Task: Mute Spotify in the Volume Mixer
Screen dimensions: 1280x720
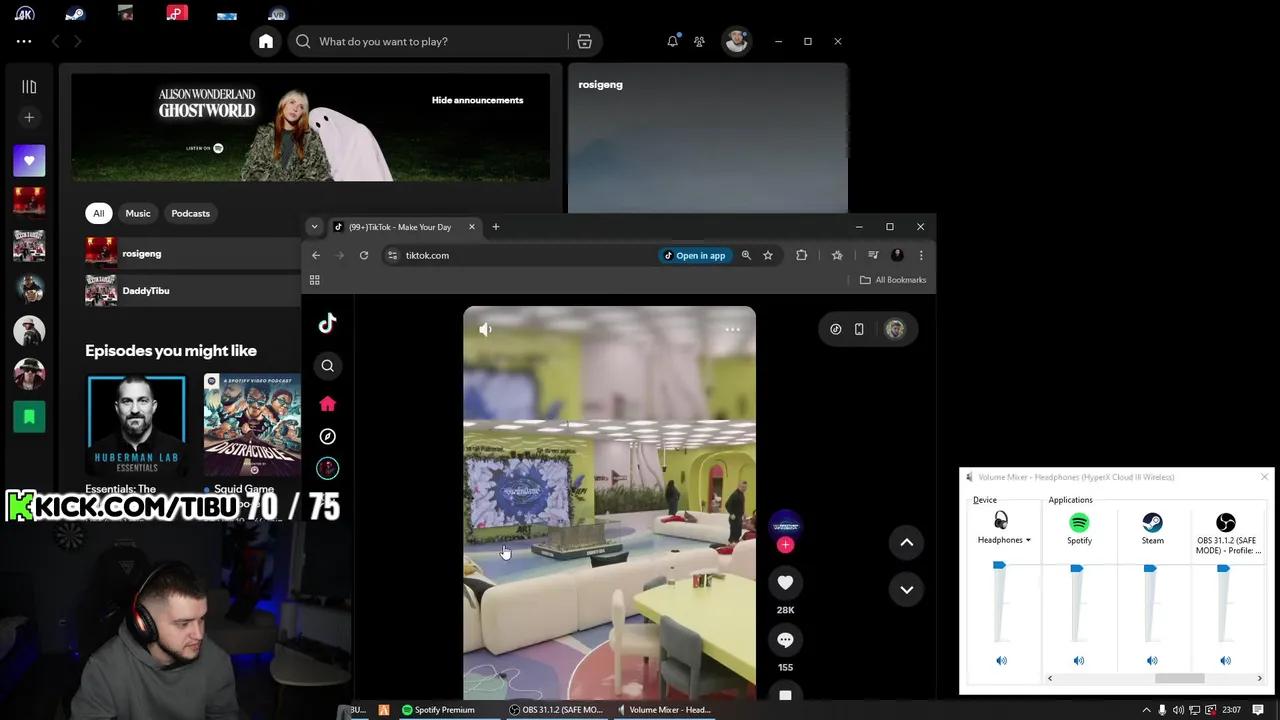Action: (1078, 661)
